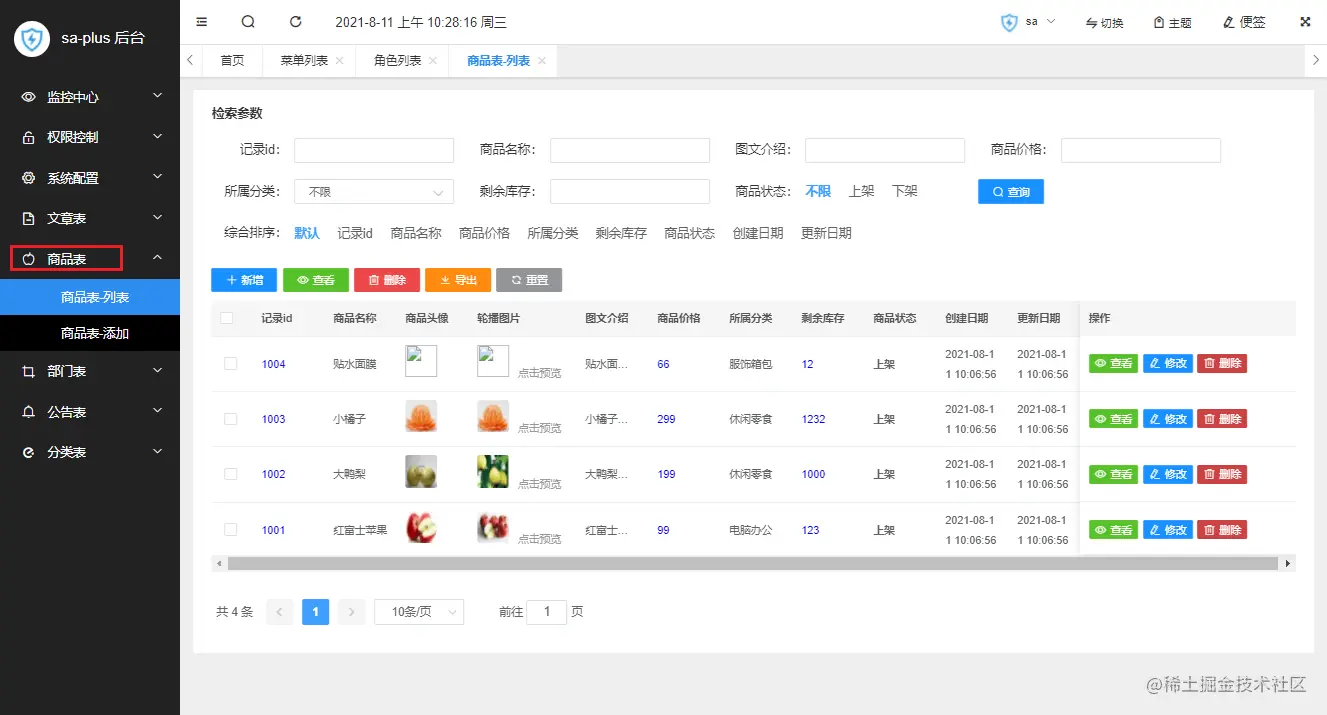
Task: Click the 新增 add button
Action: click(244, 280)
